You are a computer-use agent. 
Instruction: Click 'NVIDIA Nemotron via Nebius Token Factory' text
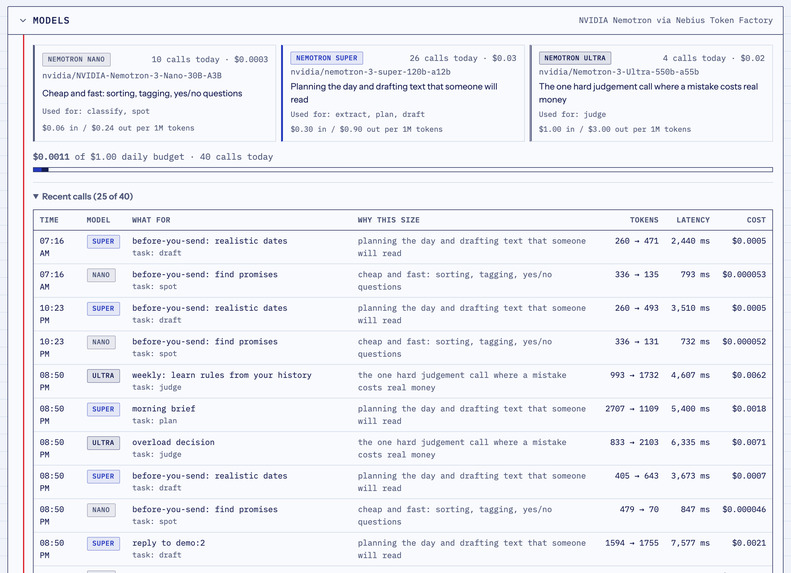(x=675, y=20)
